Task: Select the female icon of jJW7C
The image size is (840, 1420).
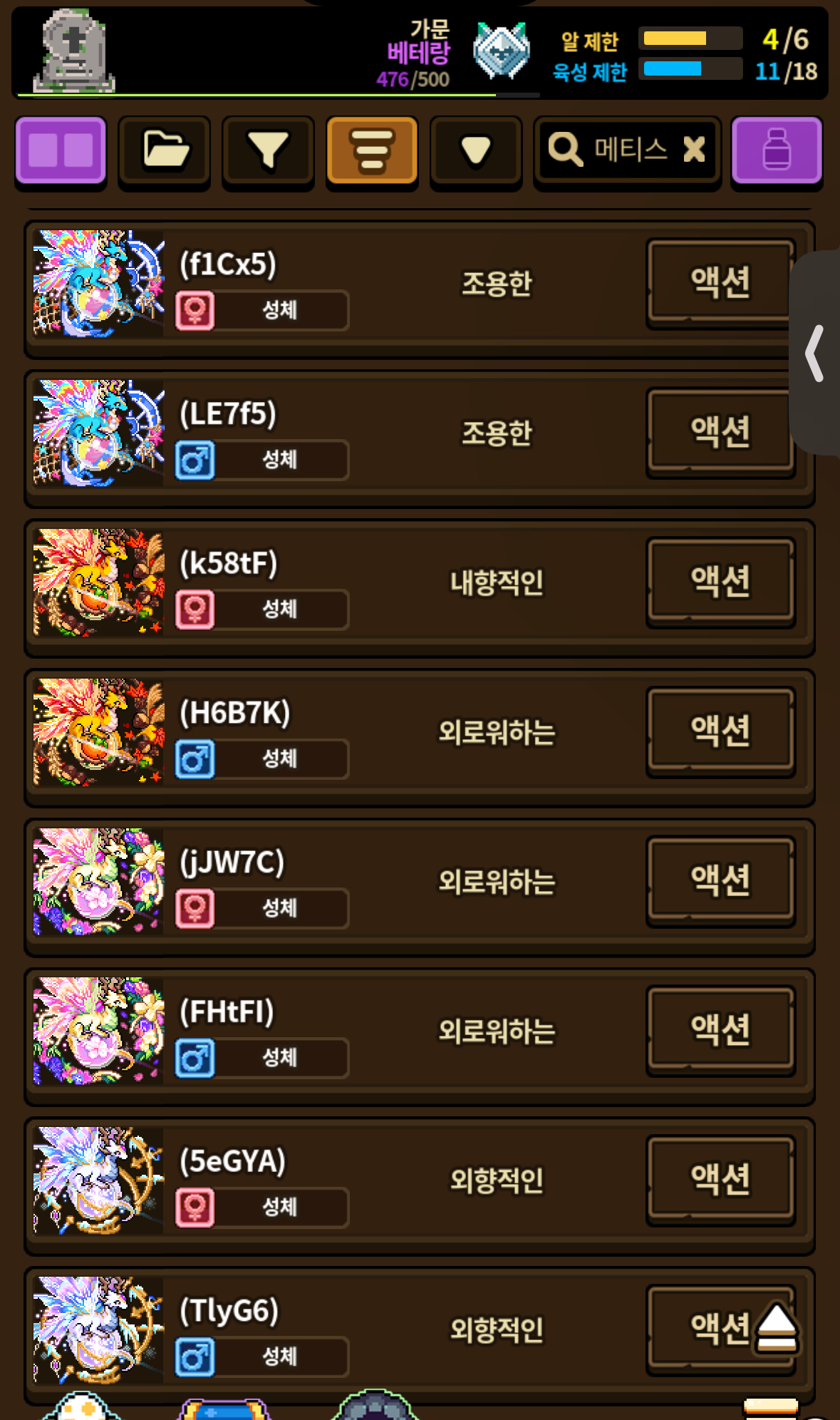Action: pyautogui.click(x=195, y=909)
